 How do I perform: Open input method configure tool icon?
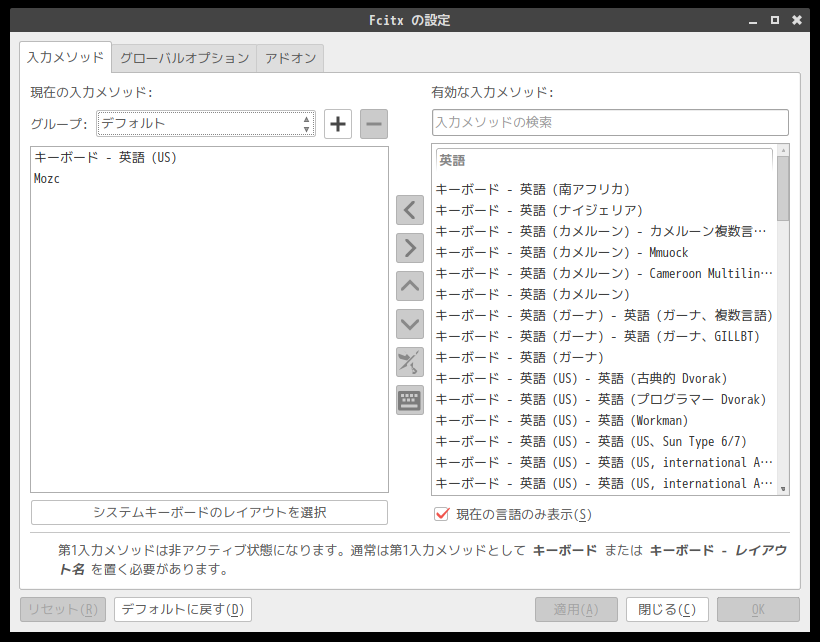[x=409, y=362]
